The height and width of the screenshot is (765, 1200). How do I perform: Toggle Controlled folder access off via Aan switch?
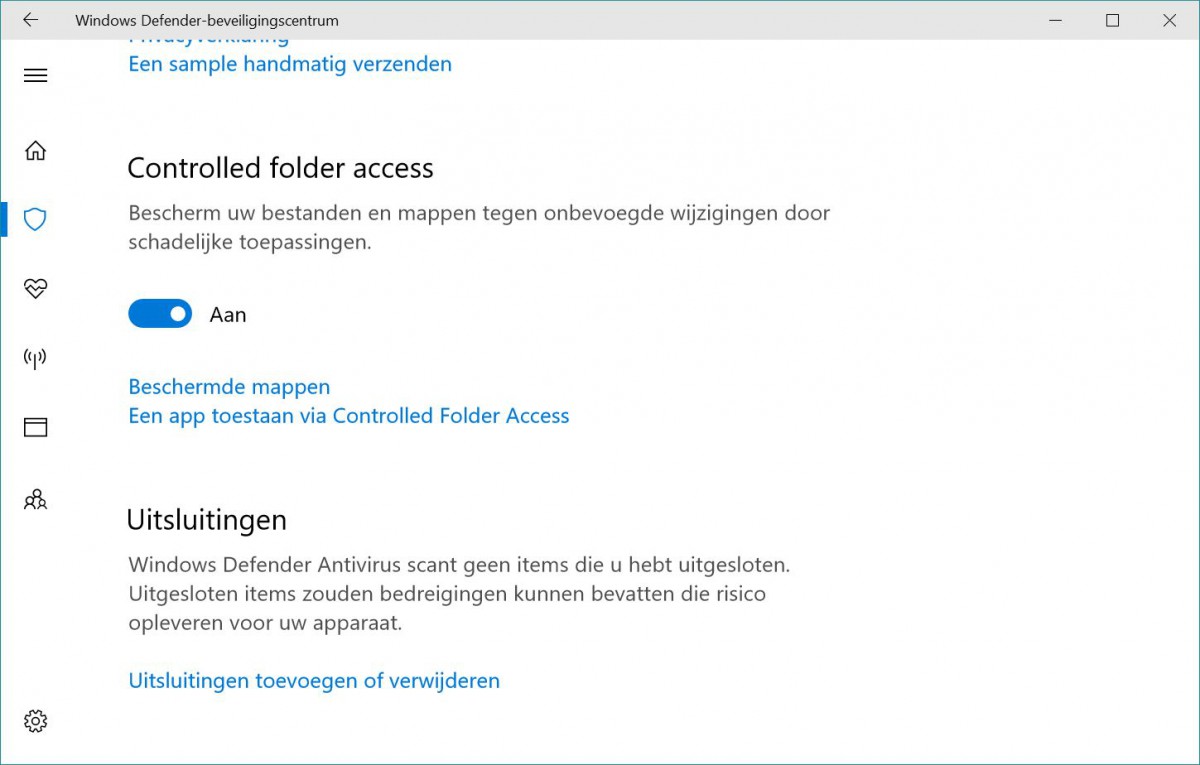click(x=160, y=313)
